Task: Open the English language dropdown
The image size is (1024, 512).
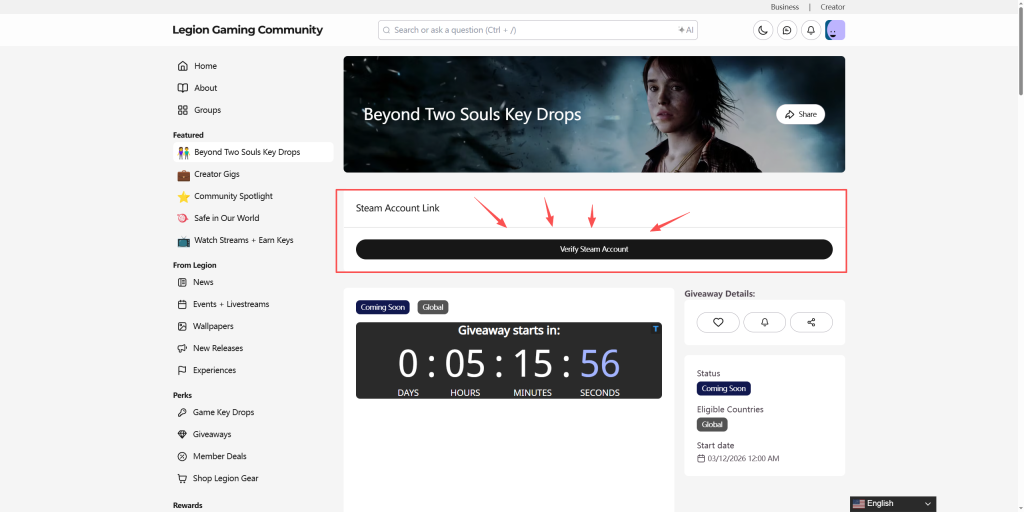Action: (892, 504)
